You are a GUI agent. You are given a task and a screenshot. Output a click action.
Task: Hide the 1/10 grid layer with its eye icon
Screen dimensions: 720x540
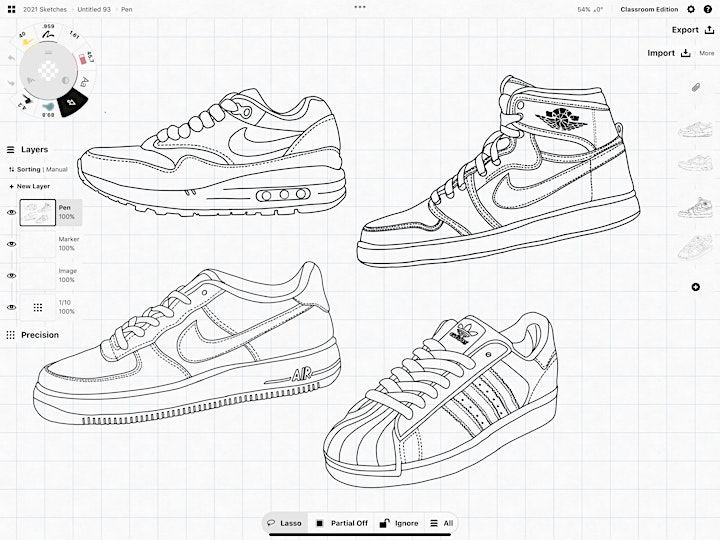pyautogui.click(x=11, y=308)
